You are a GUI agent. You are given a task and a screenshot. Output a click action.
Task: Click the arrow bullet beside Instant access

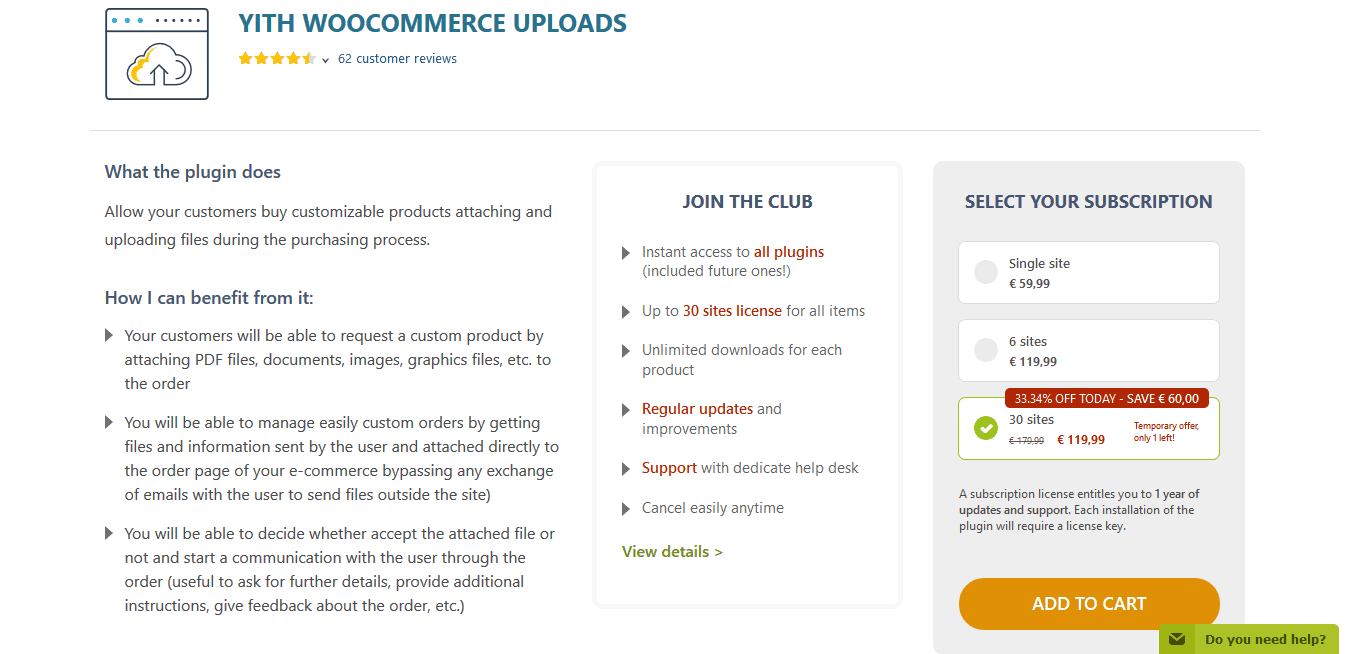[x=626, y=253]
